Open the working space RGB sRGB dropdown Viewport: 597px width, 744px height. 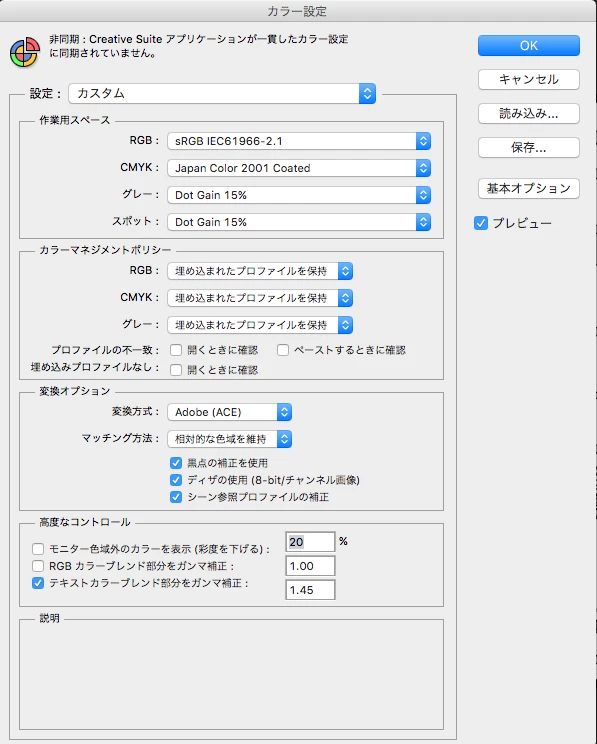coord(299,141)
